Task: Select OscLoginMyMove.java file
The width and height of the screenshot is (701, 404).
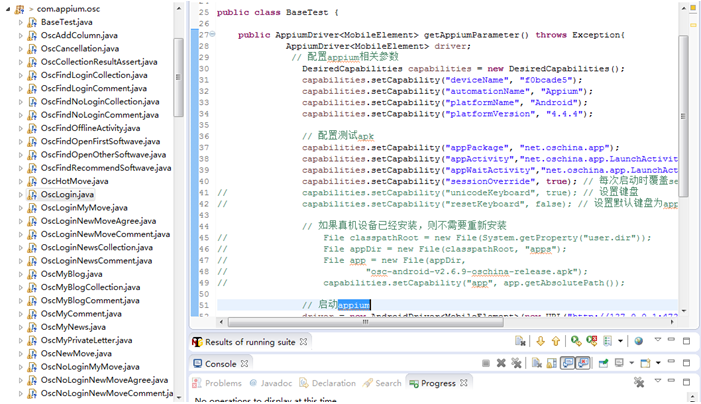Action: 84,208
